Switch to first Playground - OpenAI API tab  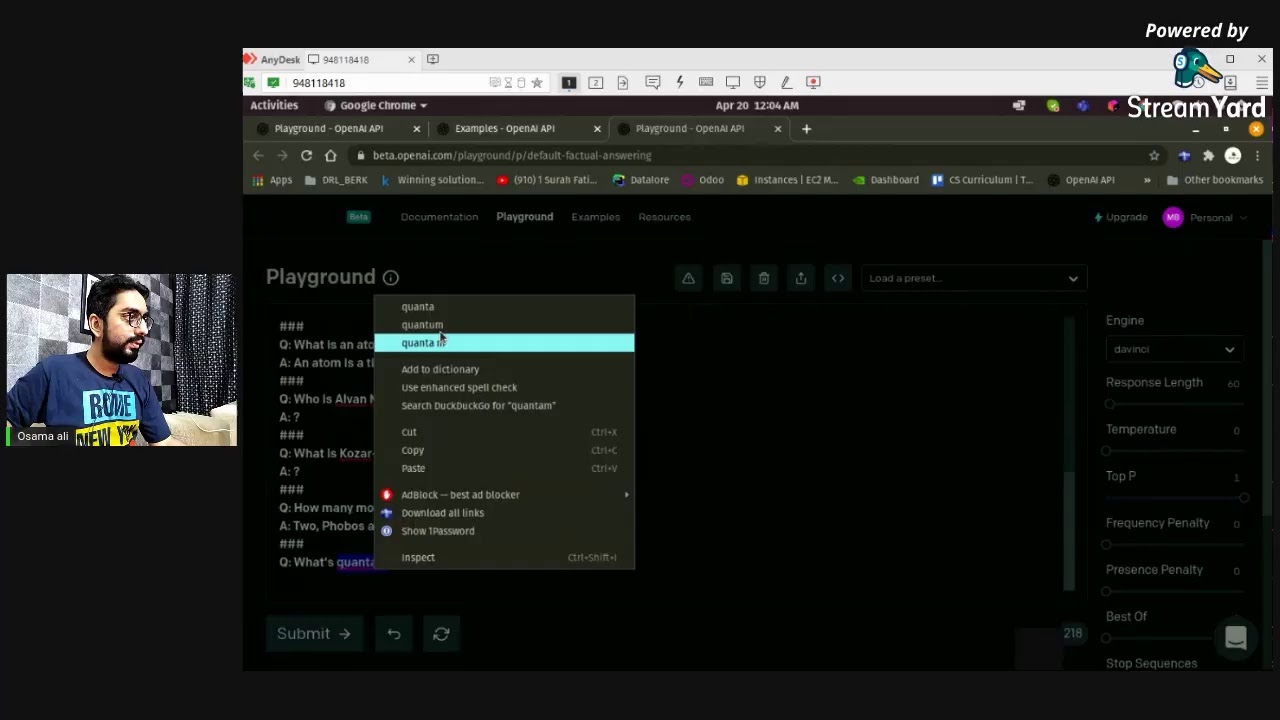tap(329, 128)
